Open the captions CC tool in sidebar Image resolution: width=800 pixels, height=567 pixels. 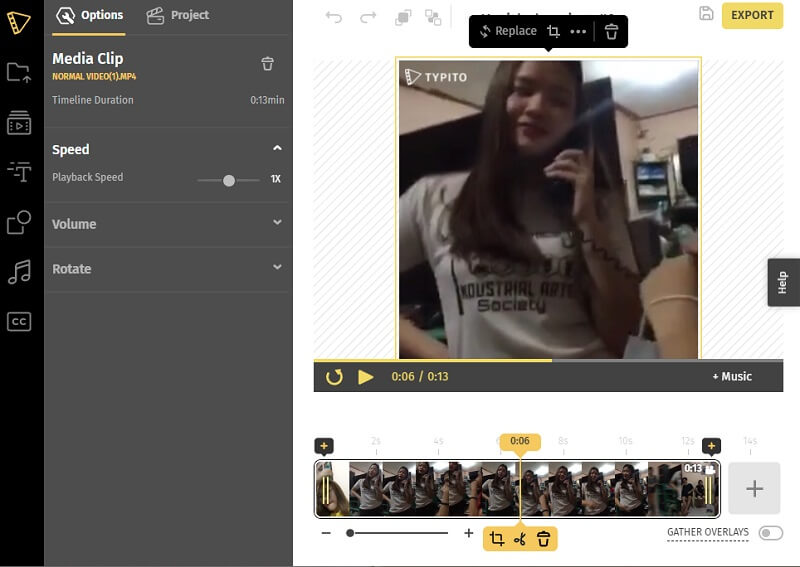point(18,321)
